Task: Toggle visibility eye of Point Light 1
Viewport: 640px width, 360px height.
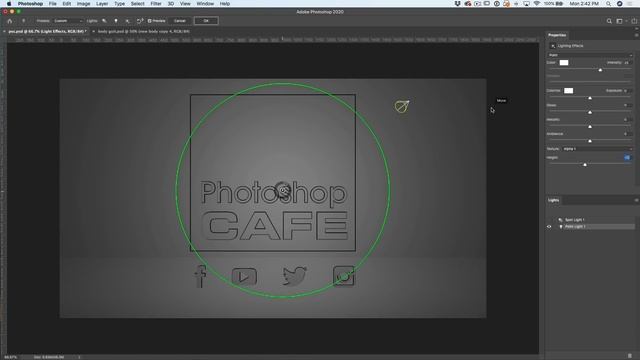Action: pos(549,227)
